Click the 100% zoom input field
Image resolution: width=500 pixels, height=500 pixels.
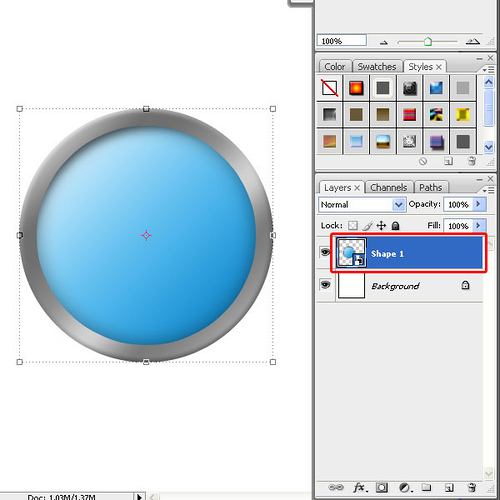[x=341, y=41]
